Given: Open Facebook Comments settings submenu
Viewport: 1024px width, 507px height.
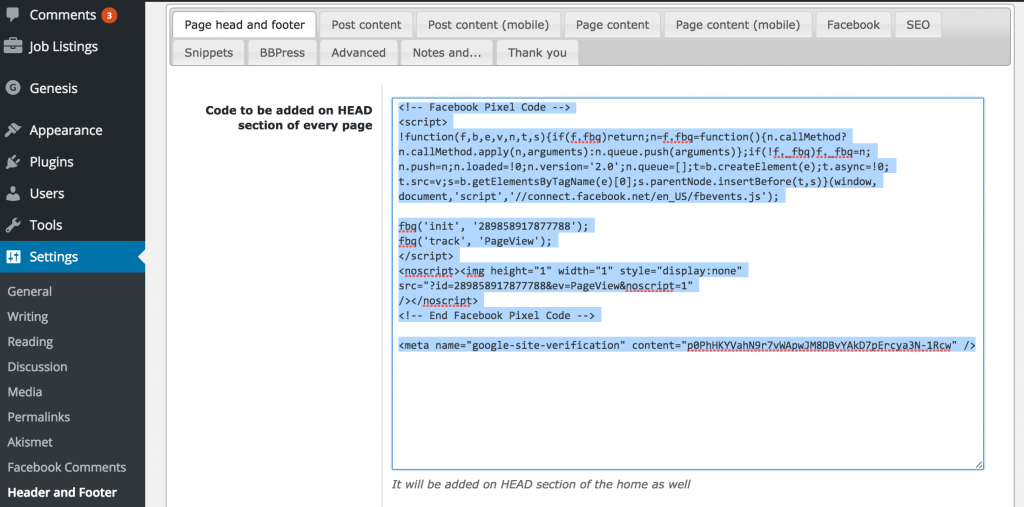Looking at the screenshot, I should pyautogui.click(x=67, y=467).
